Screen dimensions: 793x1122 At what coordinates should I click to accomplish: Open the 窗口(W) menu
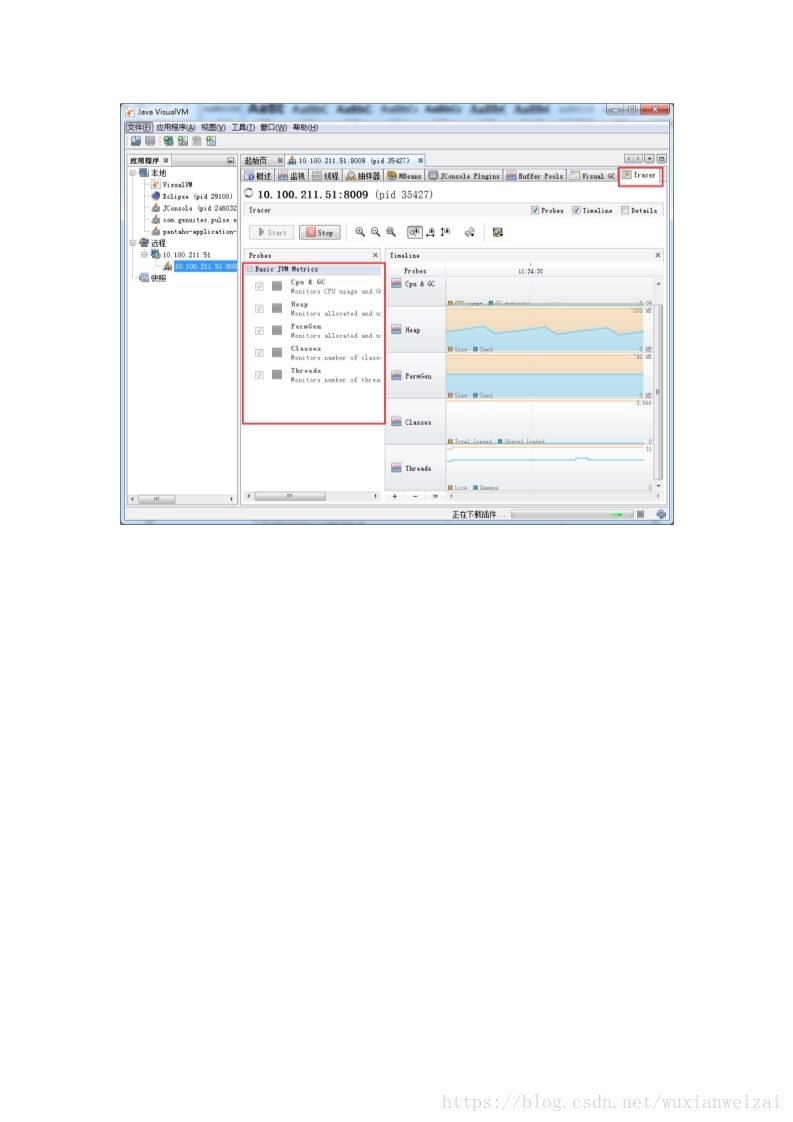click(273, 127)
